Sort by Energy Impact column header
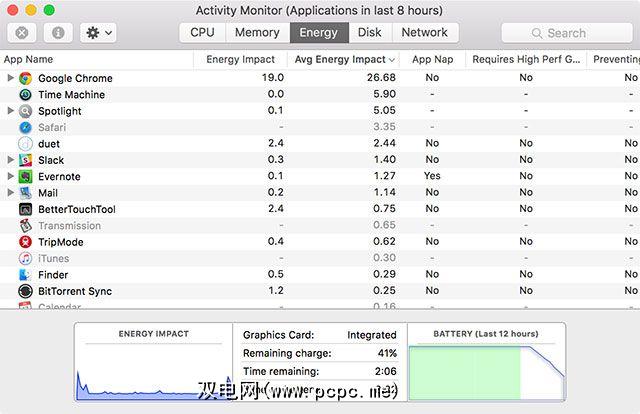This screenshot has height=414, width=640. click(x=240, y=60)
